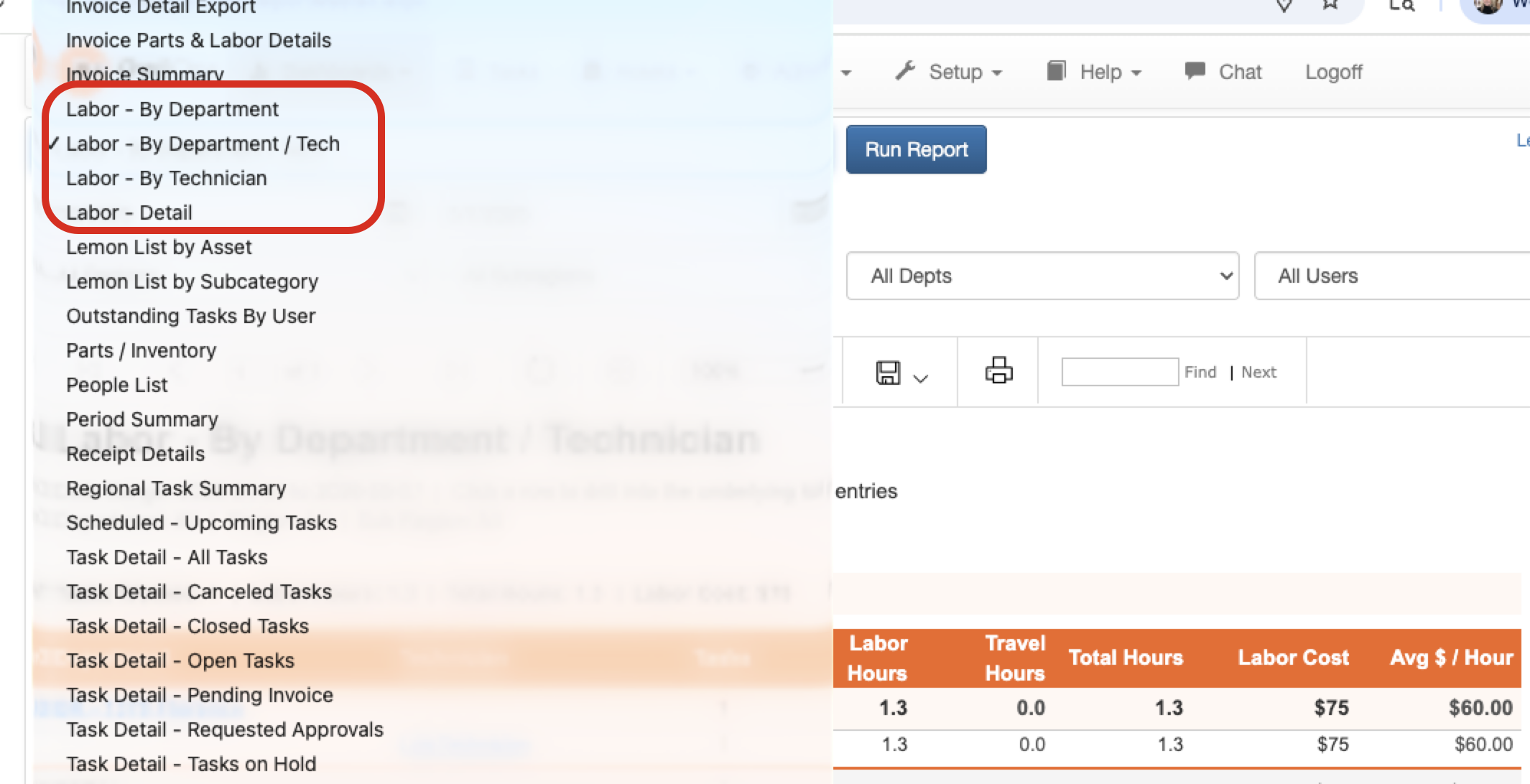Expand the export format dropdown arrow

(920, 378)
